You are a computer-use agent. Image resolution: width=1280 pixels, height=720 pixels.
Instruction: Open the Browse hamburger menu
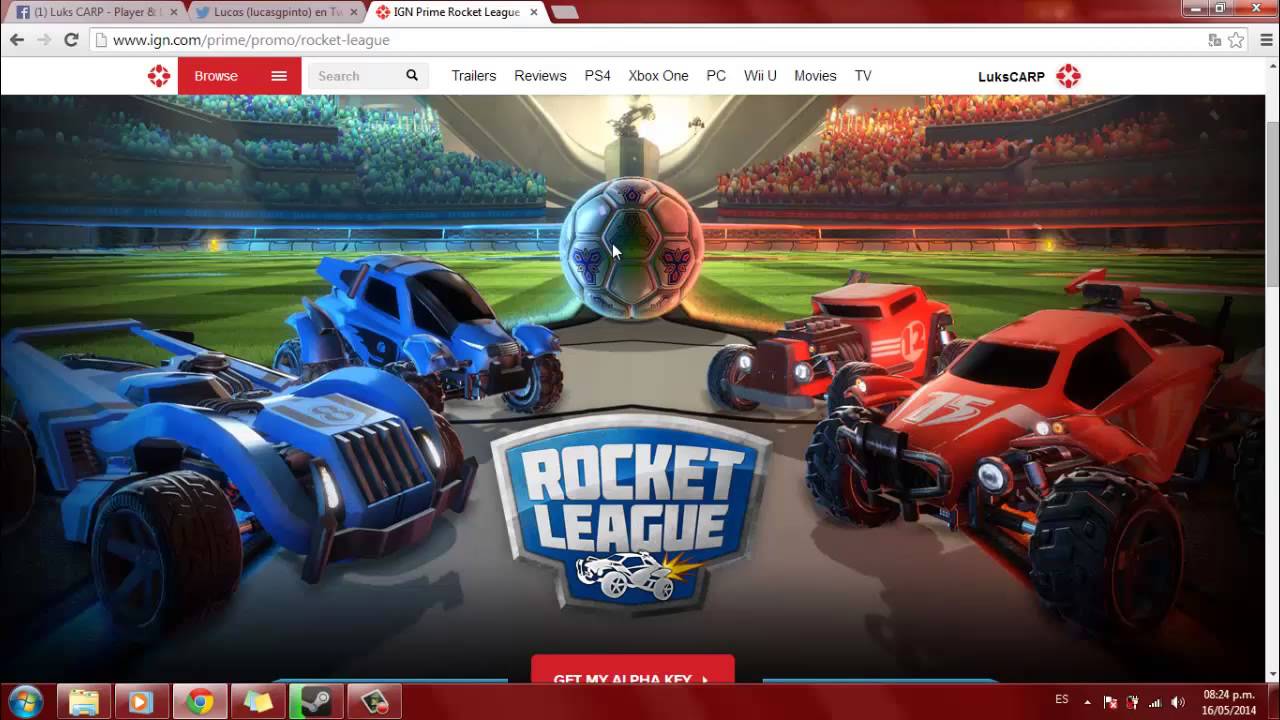[279, 76]
